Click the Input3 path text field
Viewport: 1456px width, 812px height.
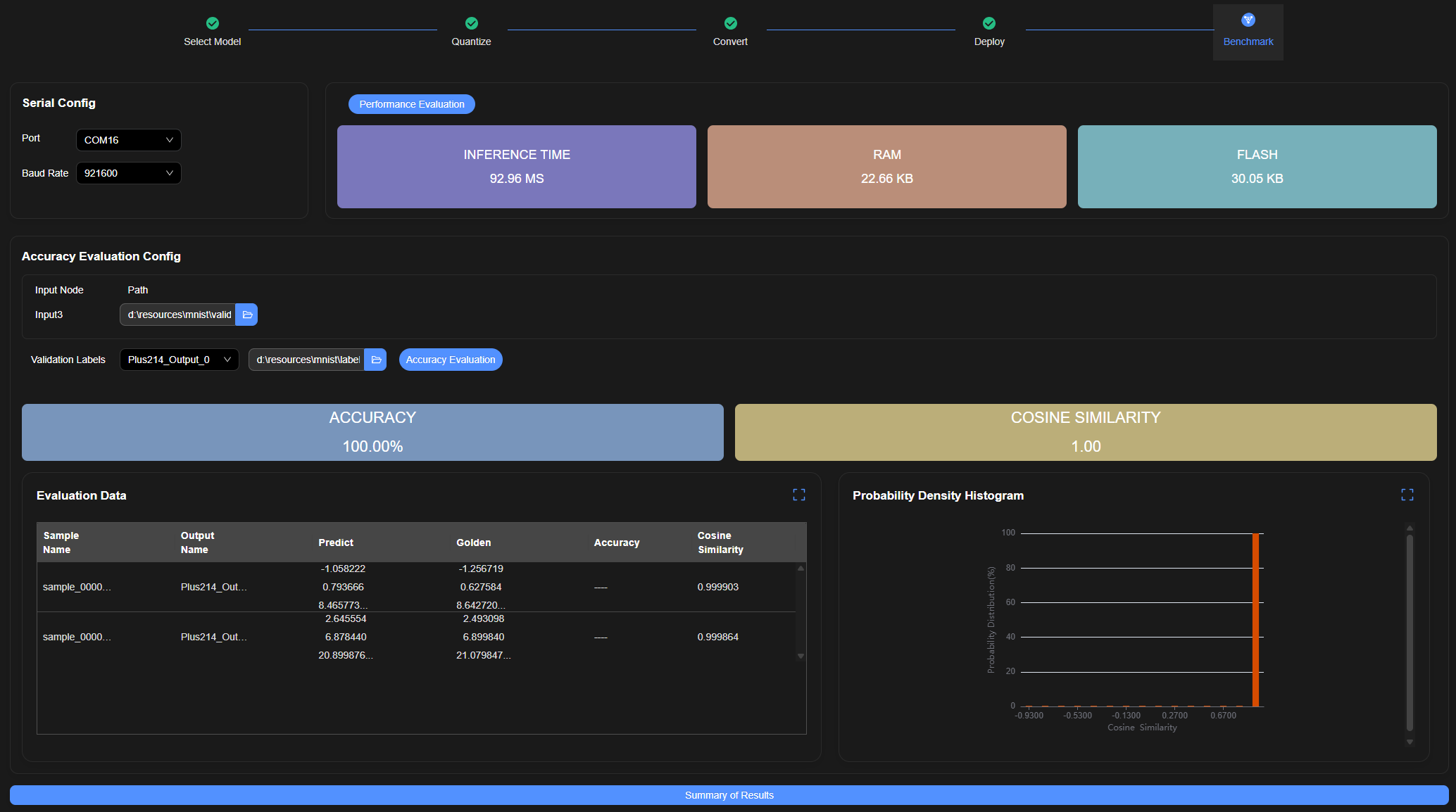(x=179, y=315)
